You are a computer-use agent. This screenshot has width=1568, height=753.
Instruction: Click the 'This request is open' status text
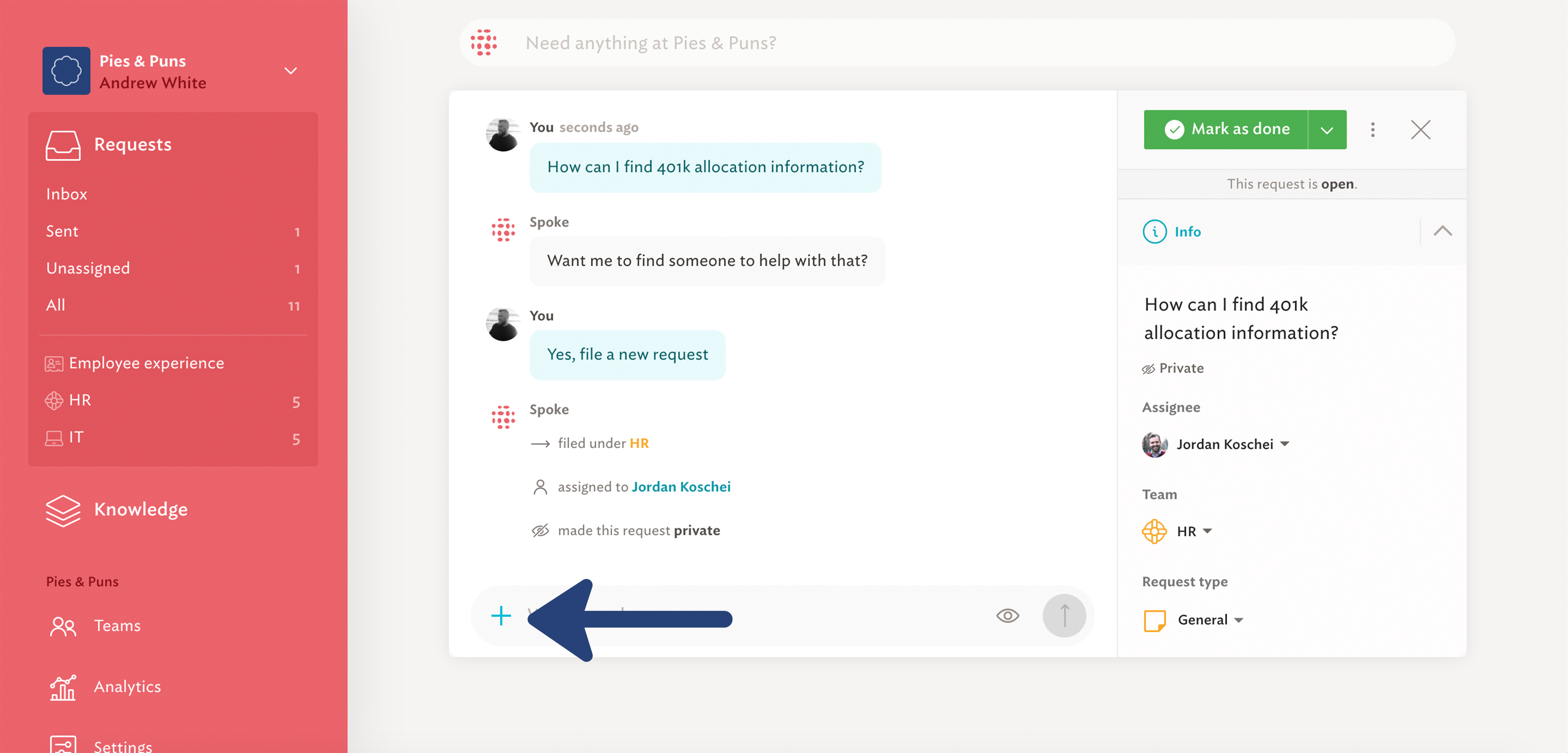coord(1292,184)
